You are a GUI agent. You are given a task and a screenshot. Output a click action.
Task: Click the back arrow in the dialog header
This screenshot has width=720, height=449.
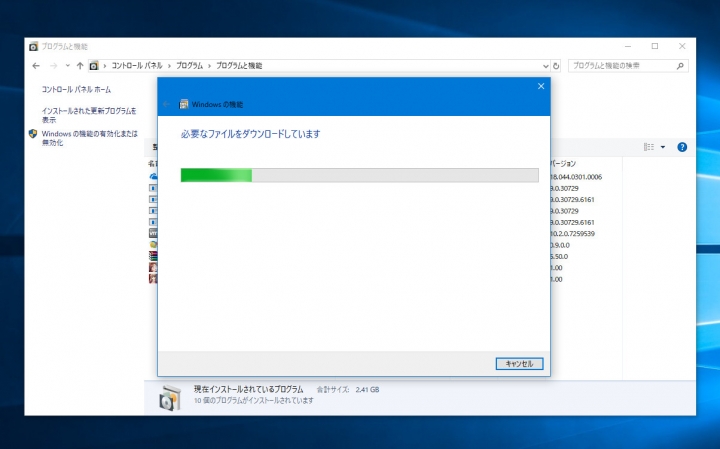pyautogui.click(x=166, y=104)
